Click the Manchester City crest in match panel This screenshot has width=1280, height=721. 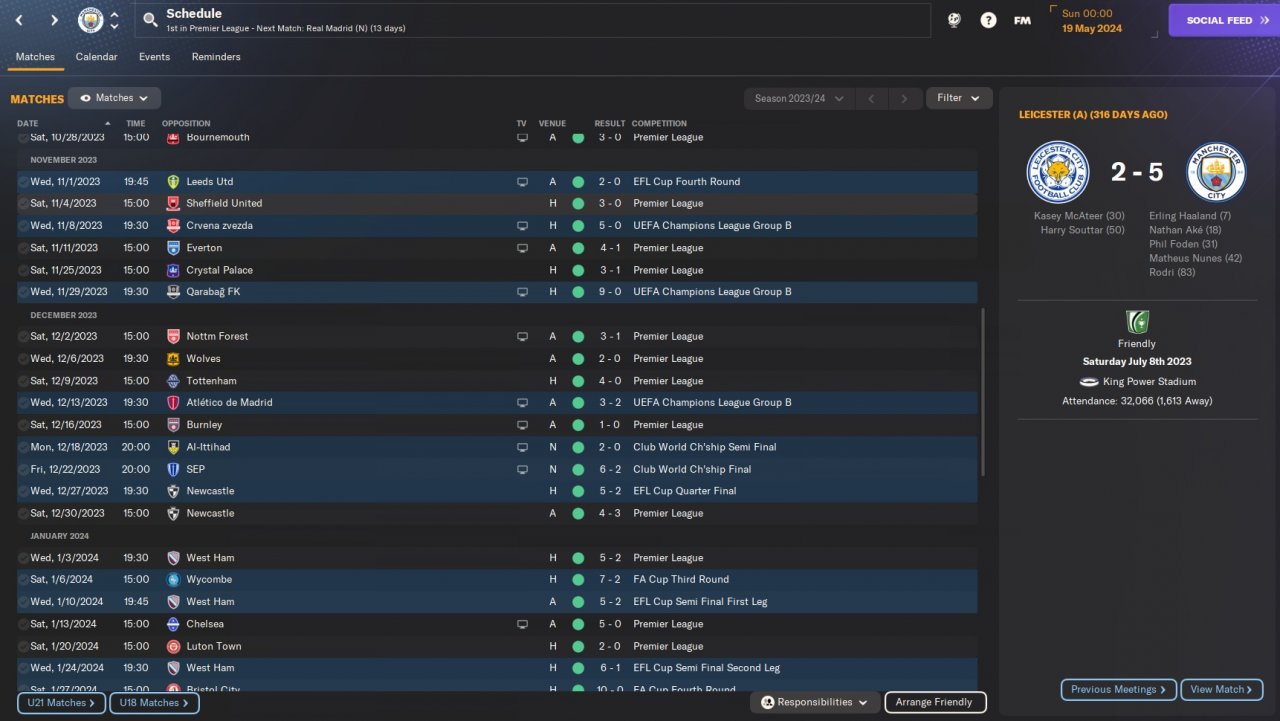pos(1216,172)
